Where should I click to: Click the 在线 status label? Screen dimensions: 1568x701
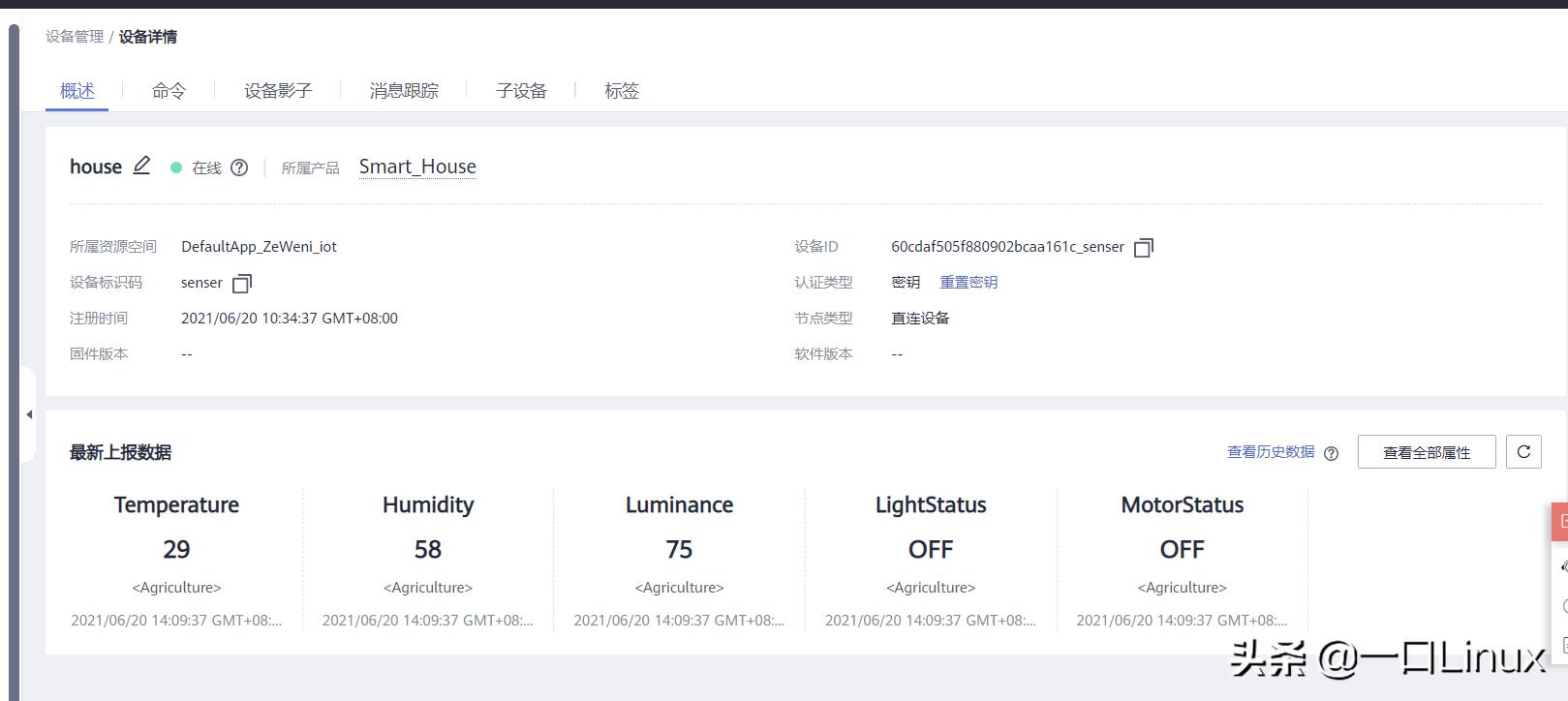(206, 168)
